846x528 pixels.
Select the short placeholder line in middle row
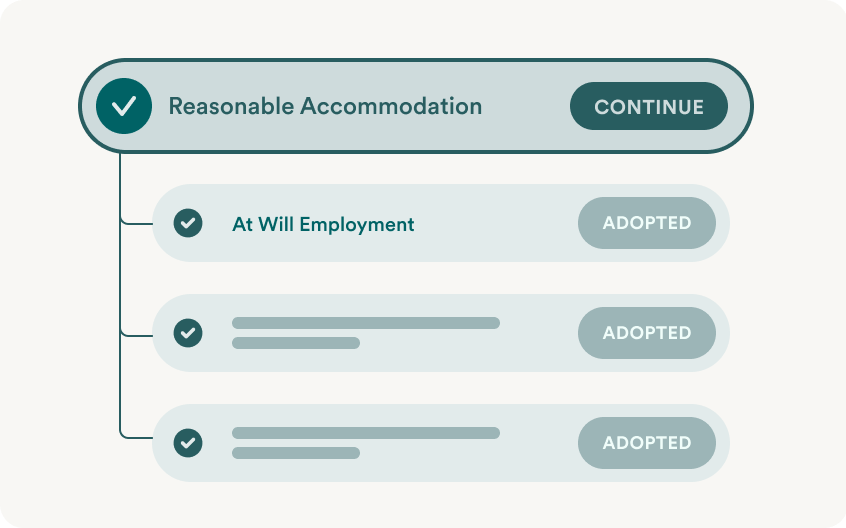pyautogui.click(x=296, y=343)
